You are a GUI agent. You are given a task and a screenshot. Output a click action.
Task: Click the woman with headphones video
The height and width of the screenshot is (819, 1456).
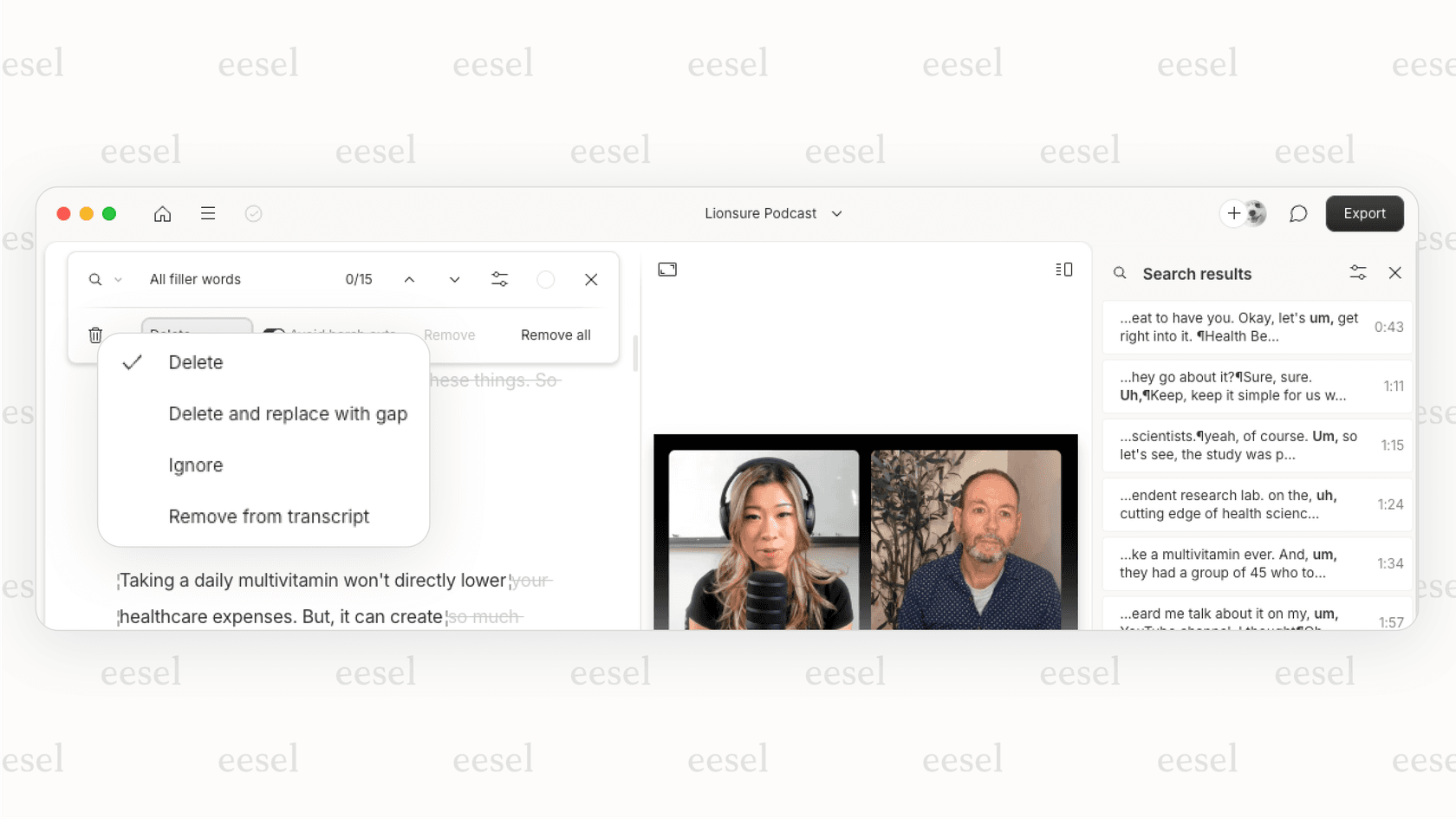[x=764, y=539]
